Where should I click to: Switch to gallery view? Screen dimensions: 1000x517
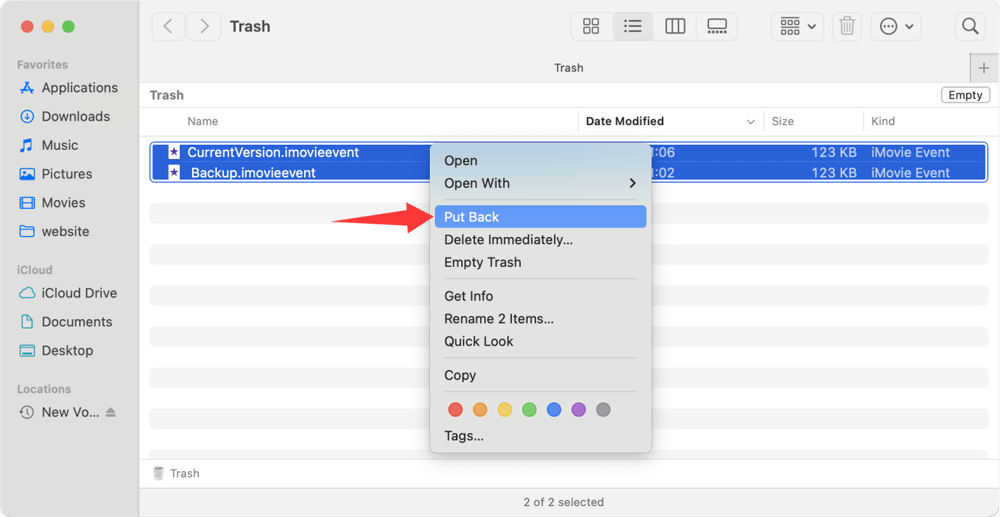coord(717,27)
